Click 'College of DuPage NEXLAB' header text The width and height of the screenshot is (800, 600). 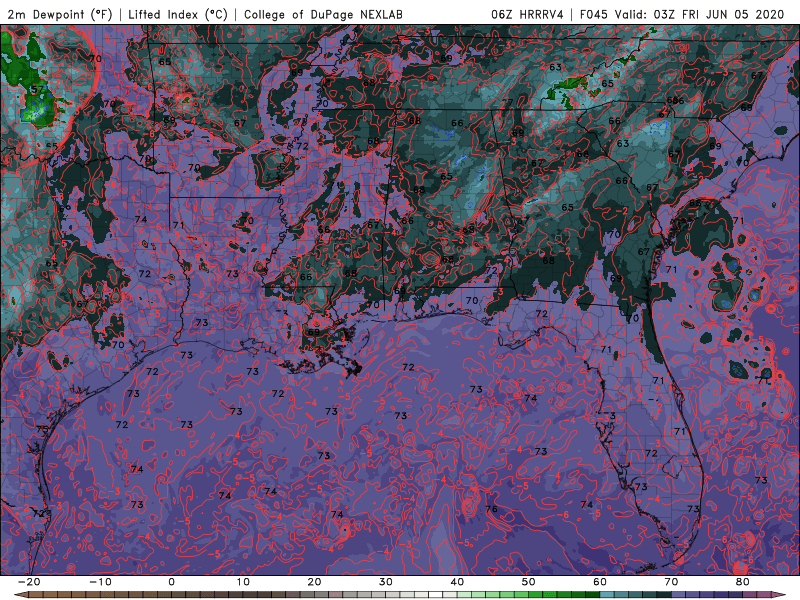coord(323,14)
